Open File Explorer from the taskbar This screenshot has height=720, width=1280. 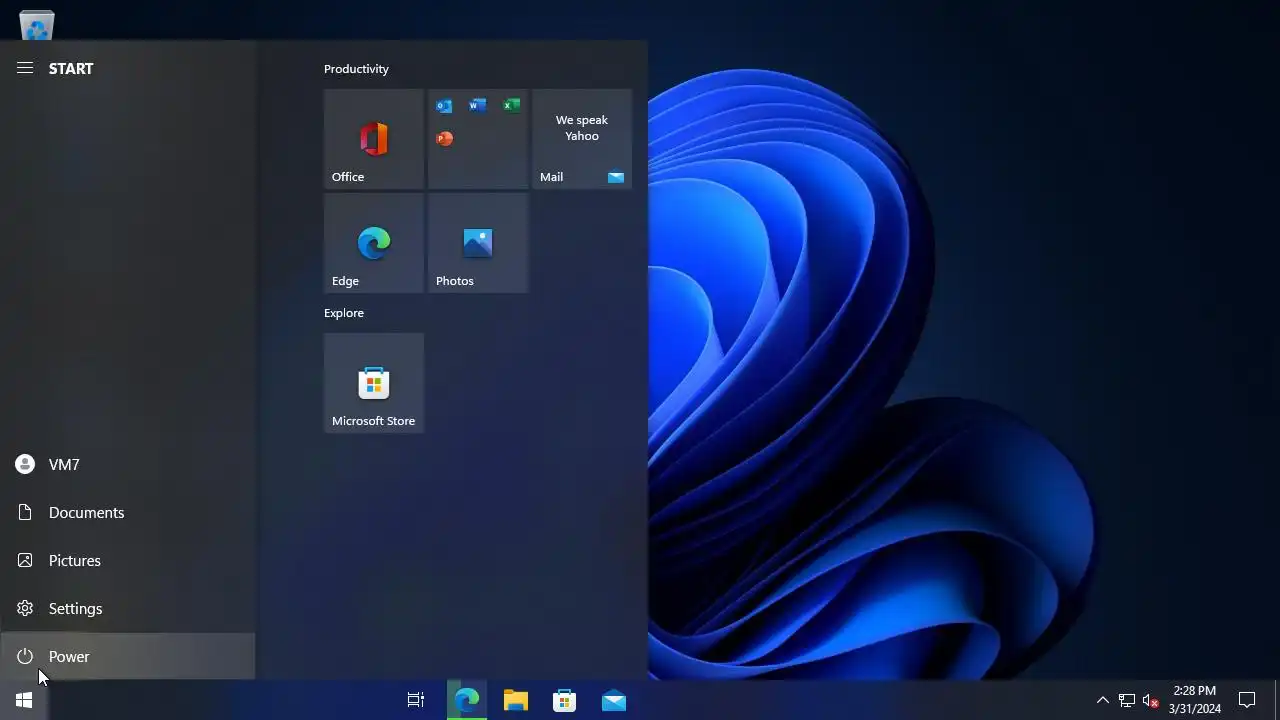pos(516,700)
